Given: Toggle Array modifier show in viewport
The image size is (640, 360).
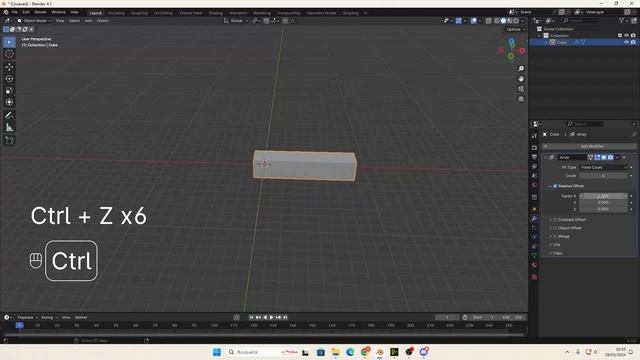Looking at the screenshot, I should [x=604, y=158].
